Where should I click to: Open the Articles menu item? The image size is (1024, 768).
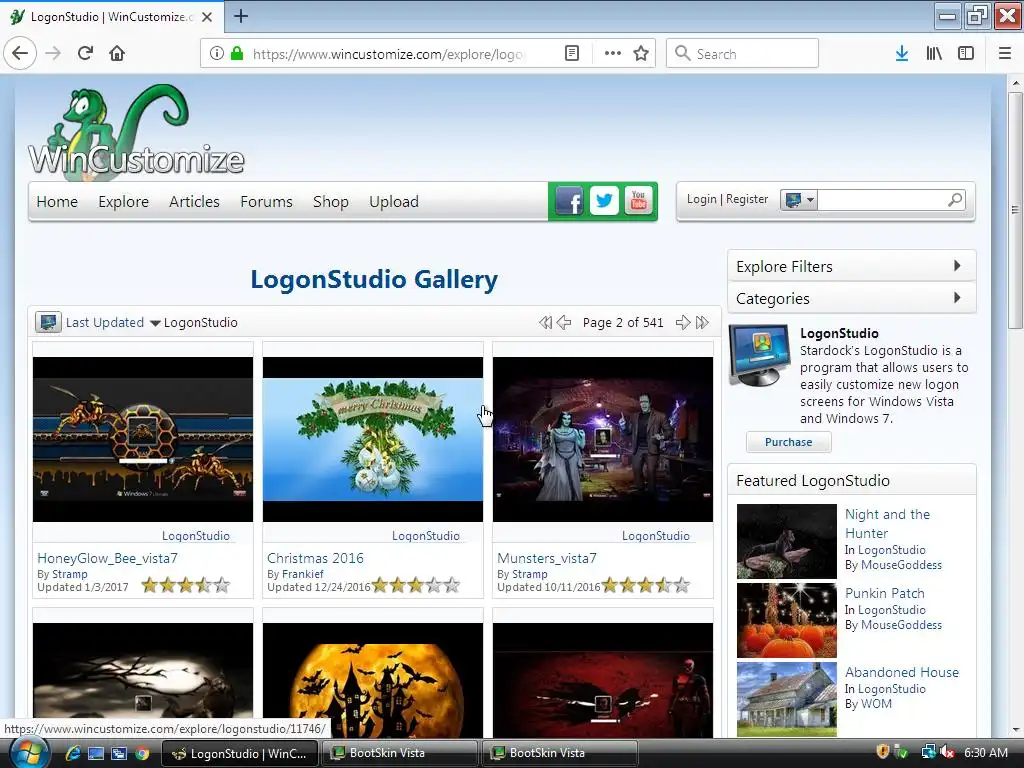click(x=194, y=202)
